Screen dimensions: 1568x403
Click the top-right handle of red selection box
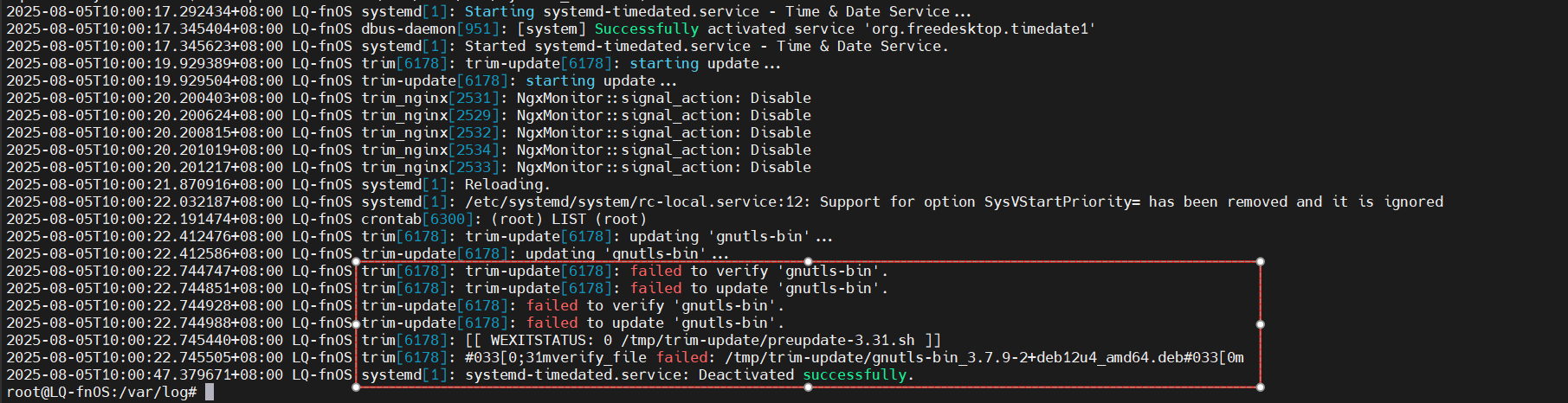coord(1260,261)
